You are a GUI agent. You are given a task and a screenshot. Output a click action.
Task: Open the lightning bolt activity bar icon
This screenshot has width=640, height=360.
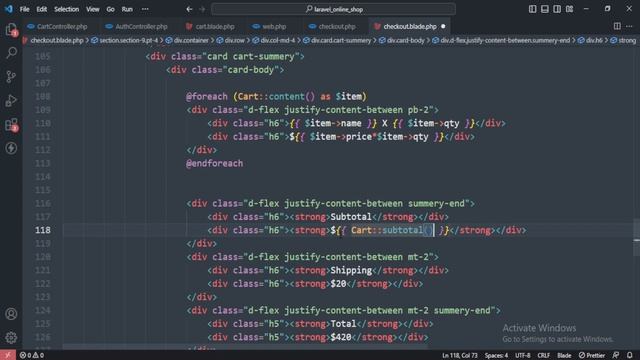pos(11,148)
